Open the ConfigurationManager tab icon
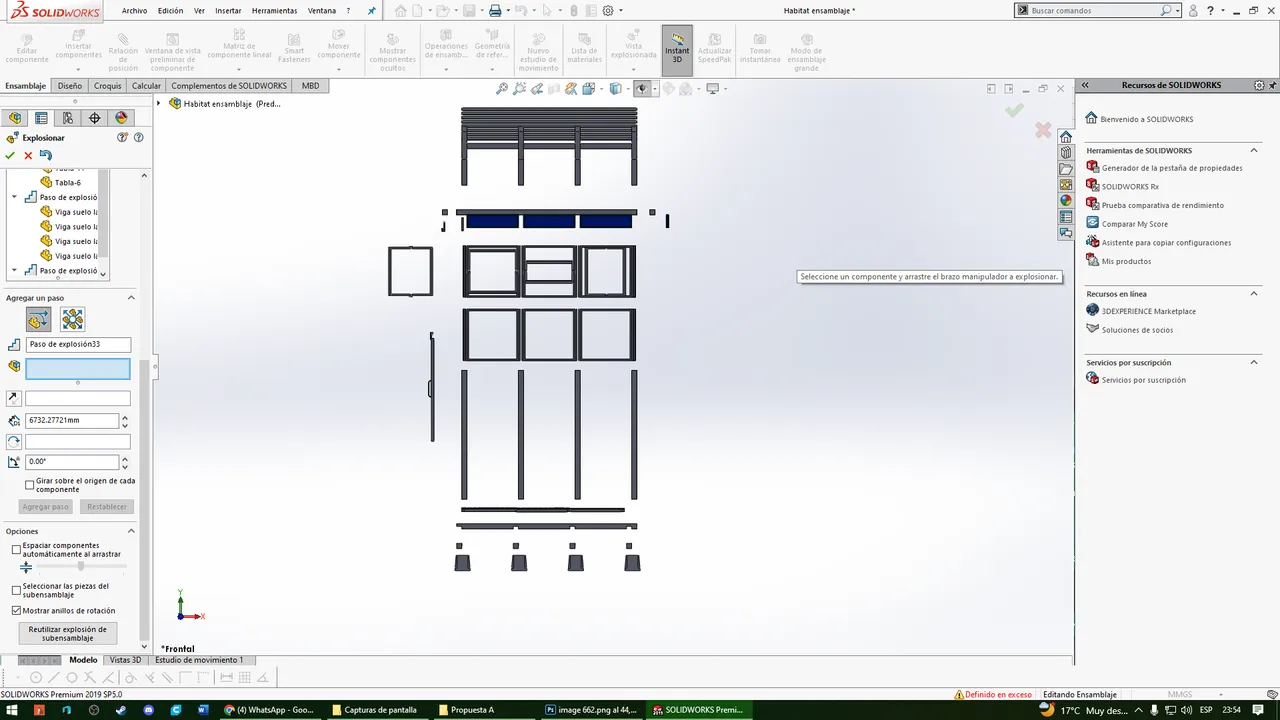1280x720 pixels. click(68, 118)
